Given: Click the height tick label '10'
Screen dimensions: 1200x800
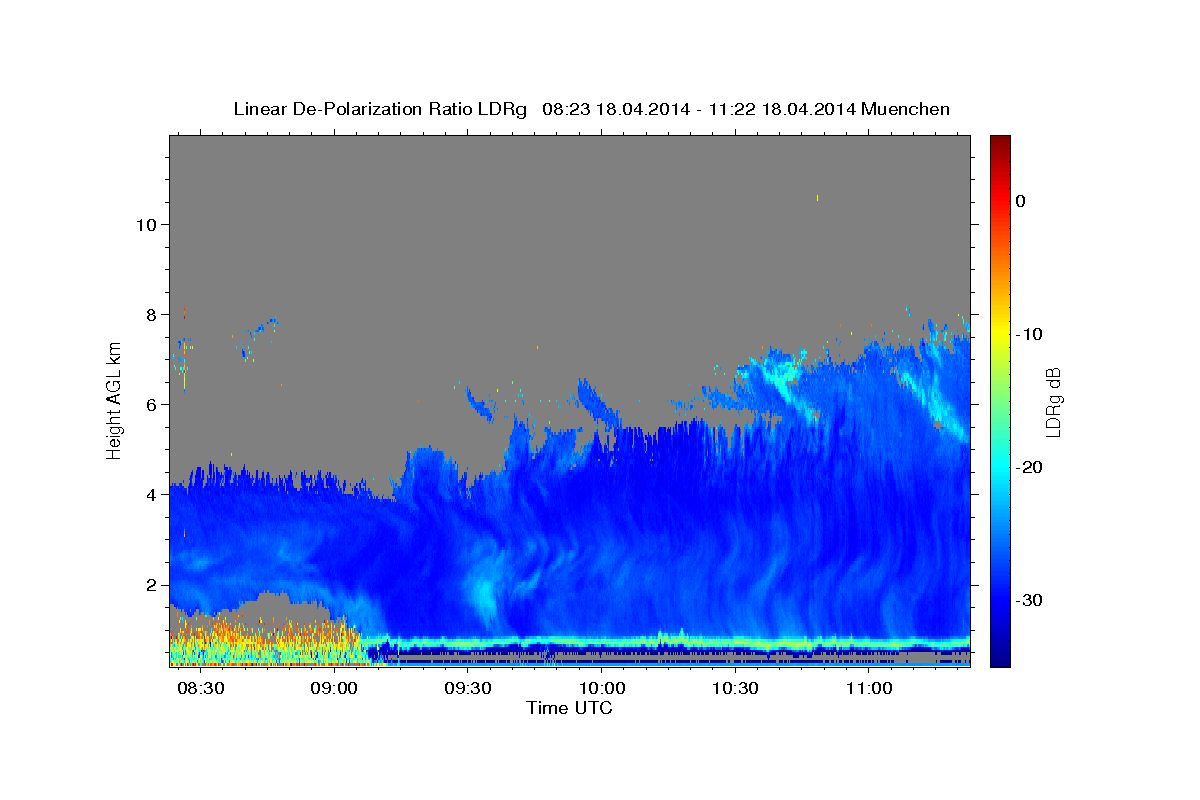Looking at the screenshot, I should (x=145, y=224).
